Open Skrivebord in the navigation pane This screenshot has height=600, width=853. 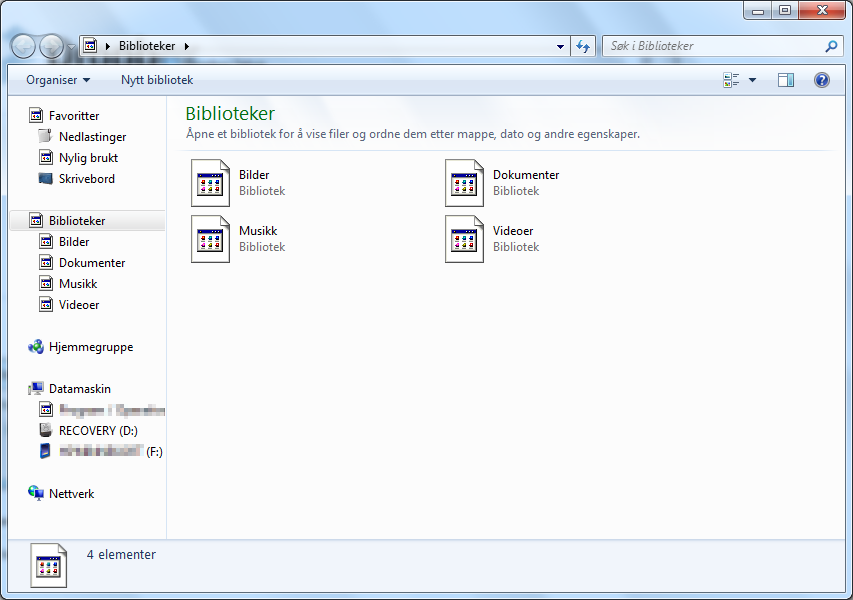pyautogui.click(x=86, y=178)
